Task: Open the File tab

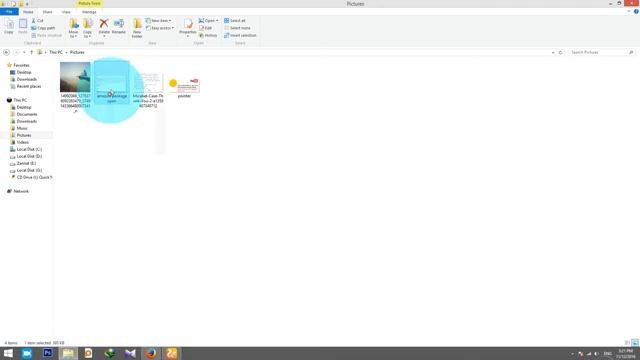Action: pos(9,12)
